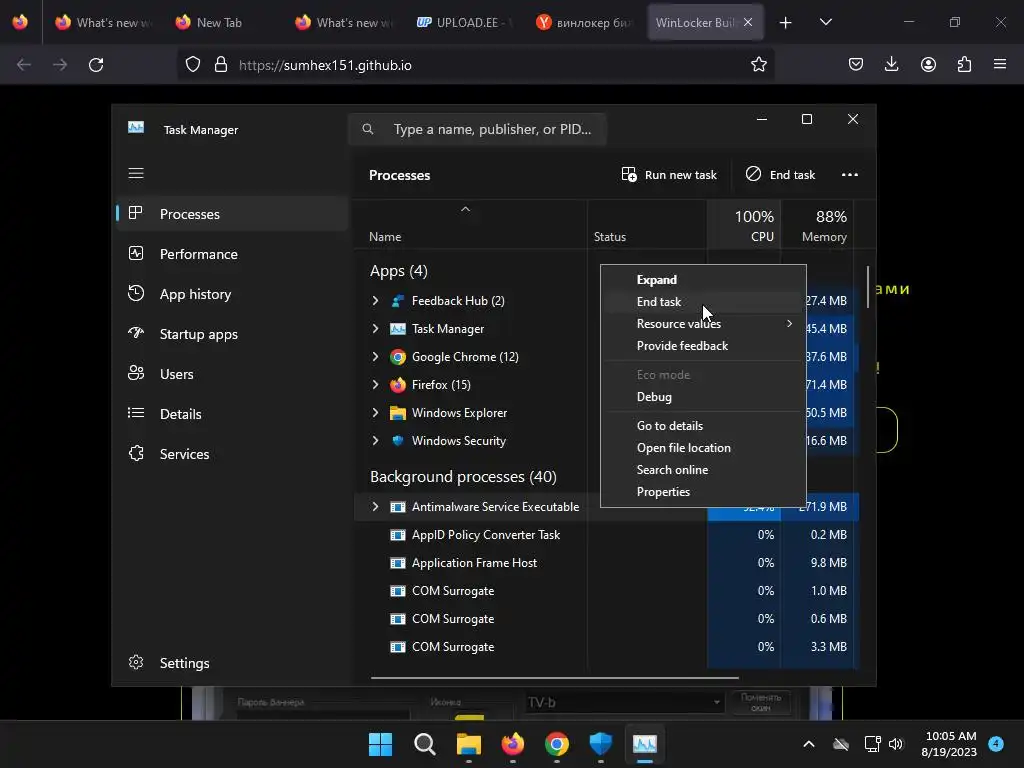
Task: Close the WinLocker Builder tab
Action: [x=748, y=22]
